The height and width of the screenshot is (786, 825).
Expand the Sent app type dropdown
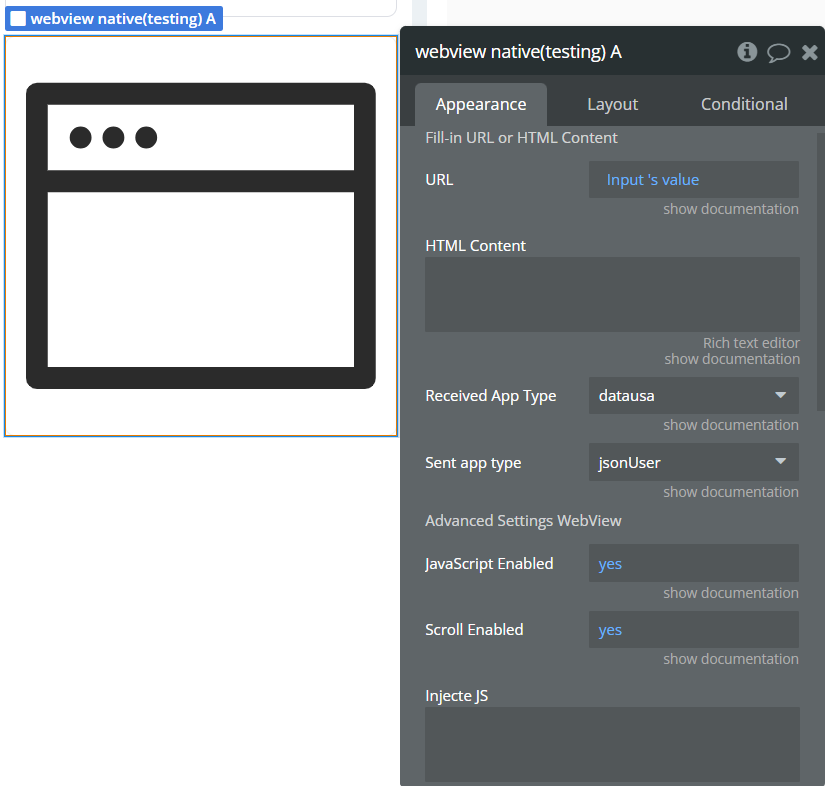click(x=693, y=463)
